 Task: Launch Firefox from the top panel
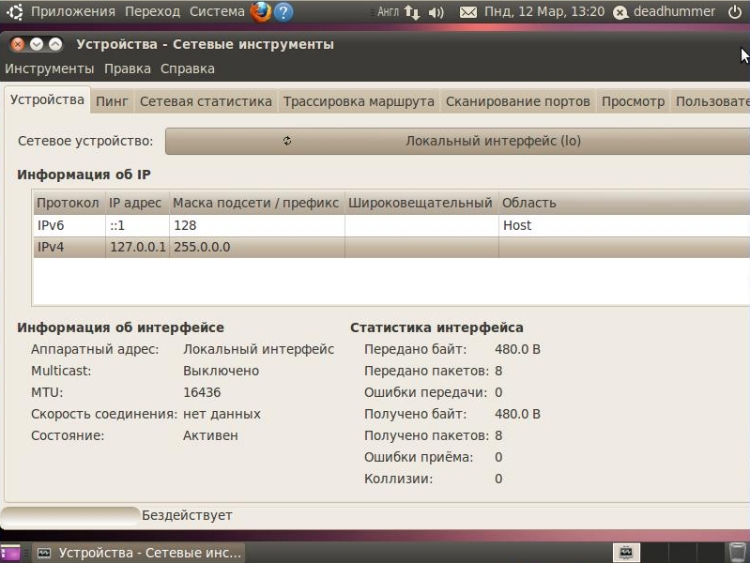point(261,12)
